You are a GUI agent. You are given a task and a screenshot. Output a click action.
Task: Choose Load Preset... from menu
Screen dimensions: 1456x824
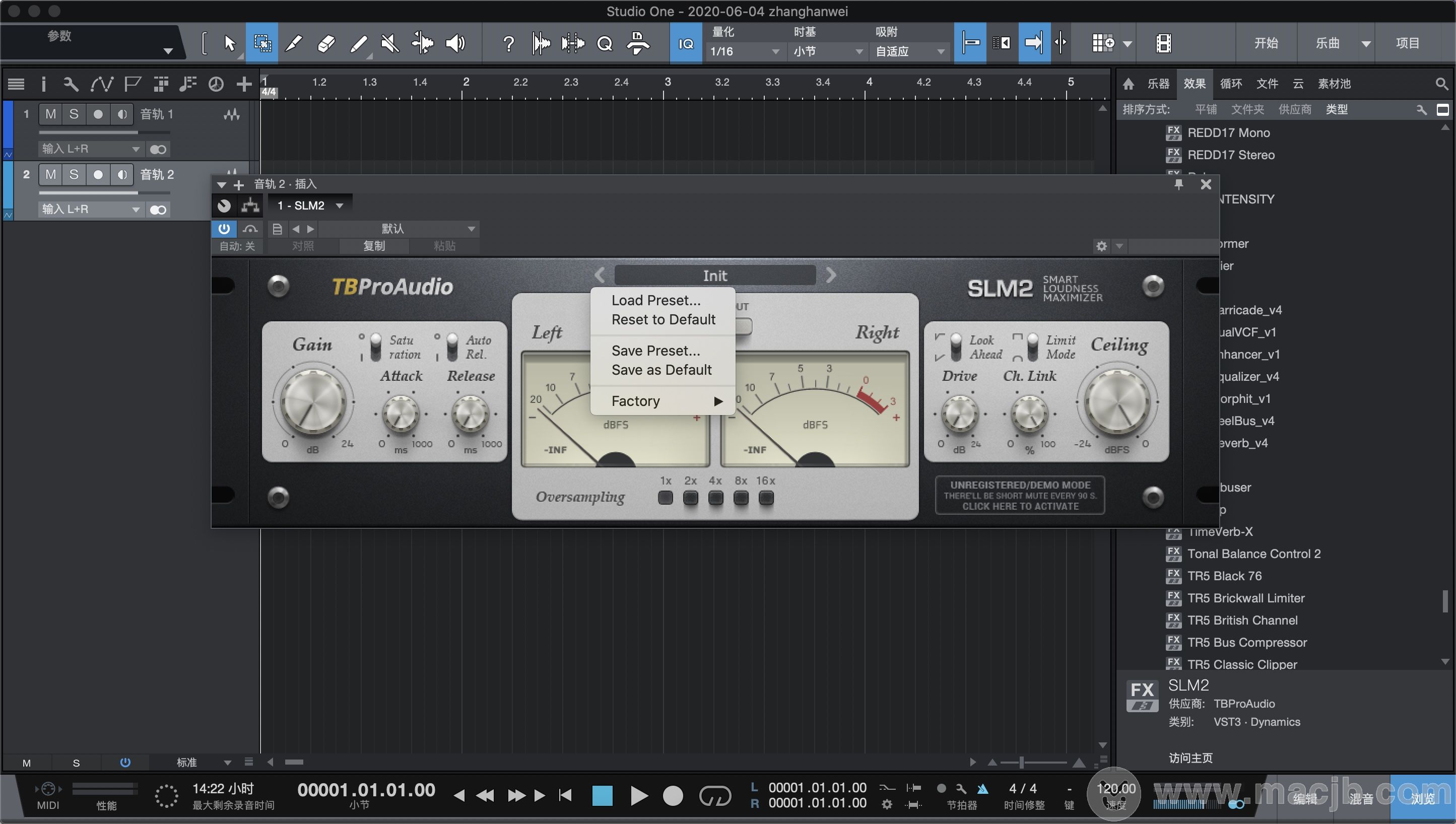pos(655,301)
